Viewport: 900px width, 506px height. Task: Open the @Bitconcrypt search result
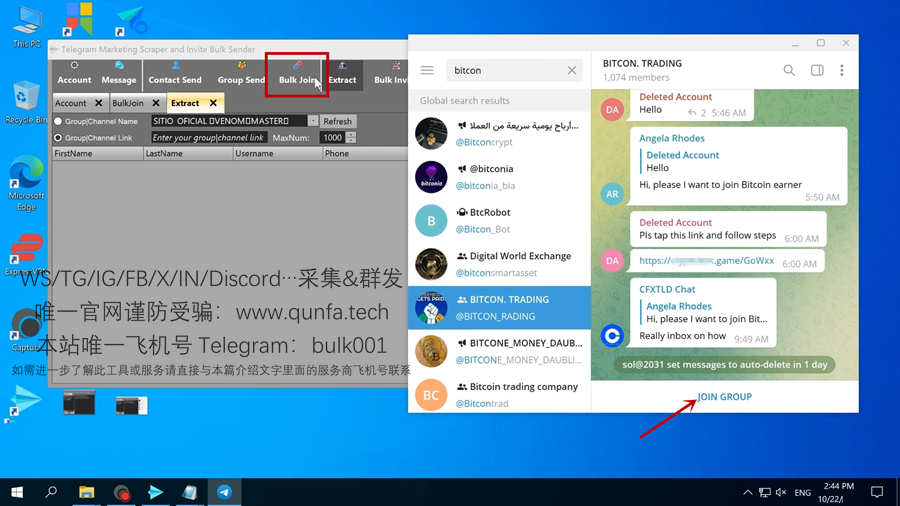(499, 133)
